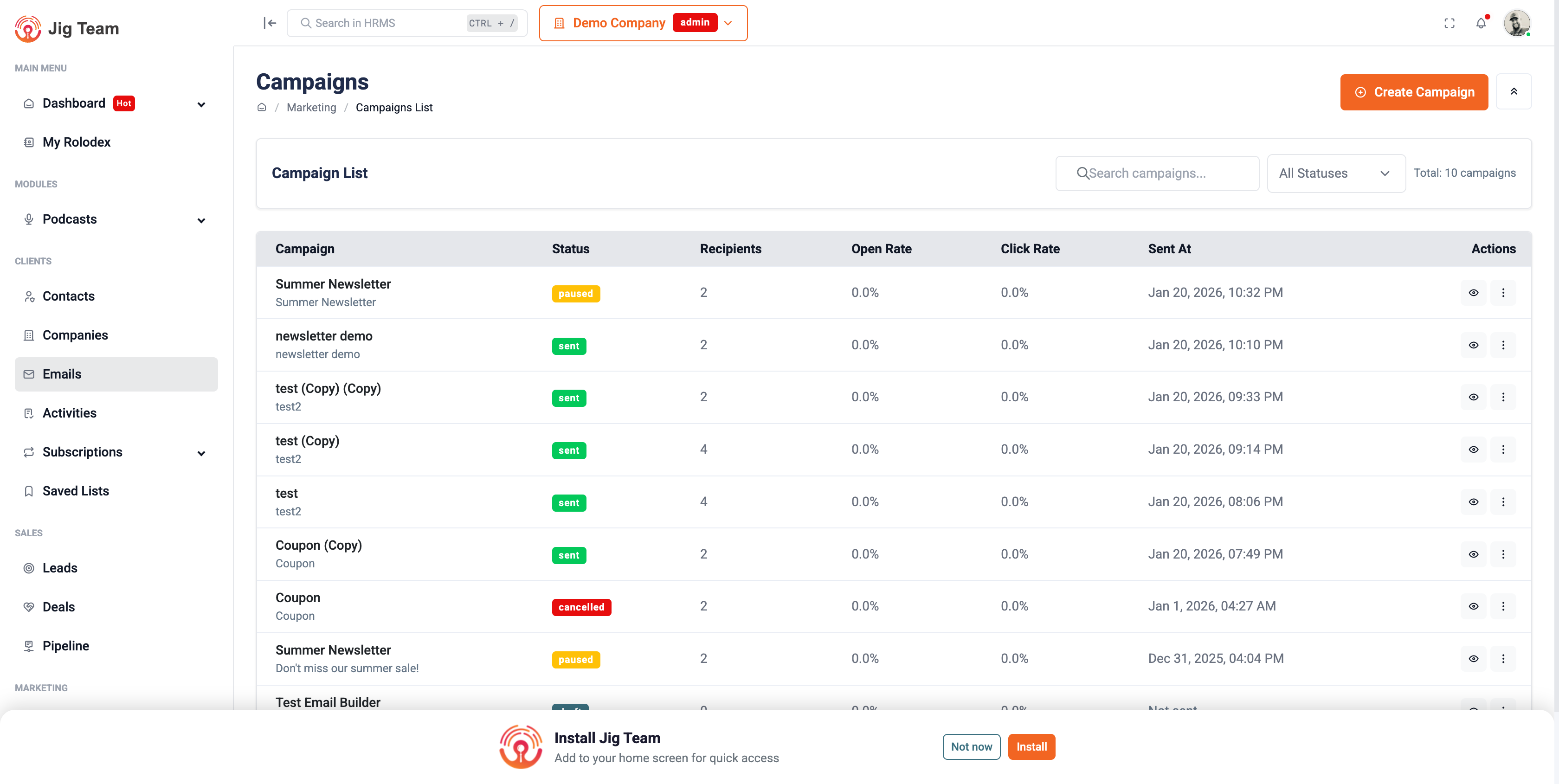The height and width of the screenshot is (784, 1559).
Task: View the first Summer Newsletter campaign via eye icon
Action: pyautogui.click(x=1473, y=293)
